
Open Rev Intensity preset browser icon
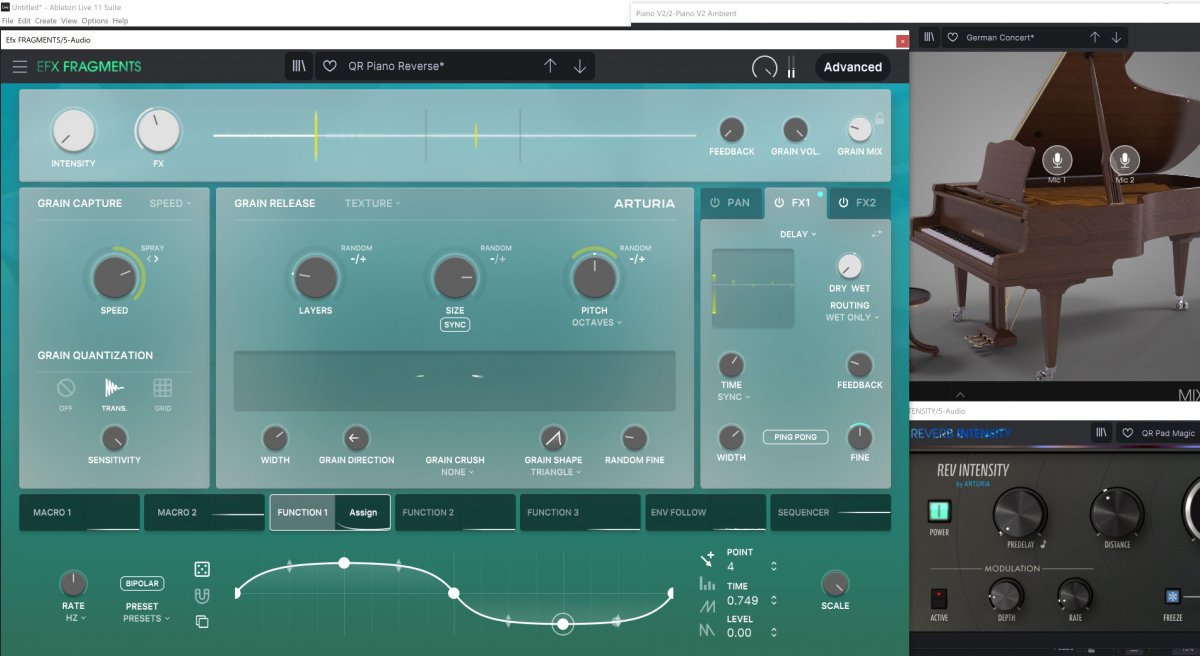(x=1102, y=433)
